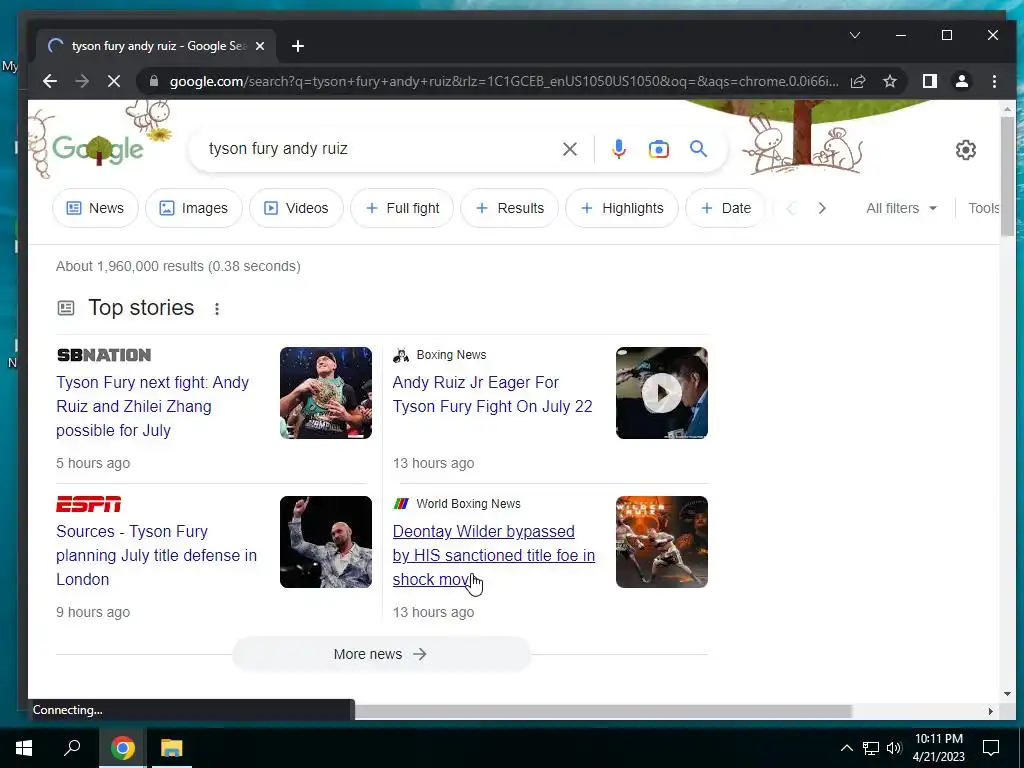
Task: Click Chrome icon in taskbar
Action: 123,748
